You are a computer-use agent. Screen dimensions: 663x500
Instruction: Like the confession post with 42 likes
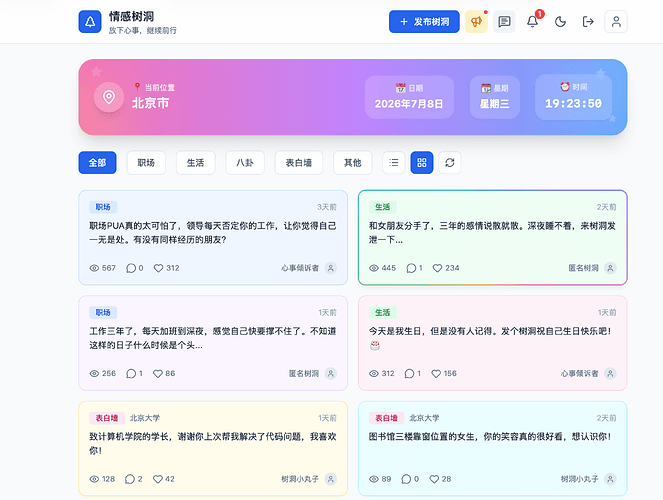pyautogui.click(x=158, y=479)
